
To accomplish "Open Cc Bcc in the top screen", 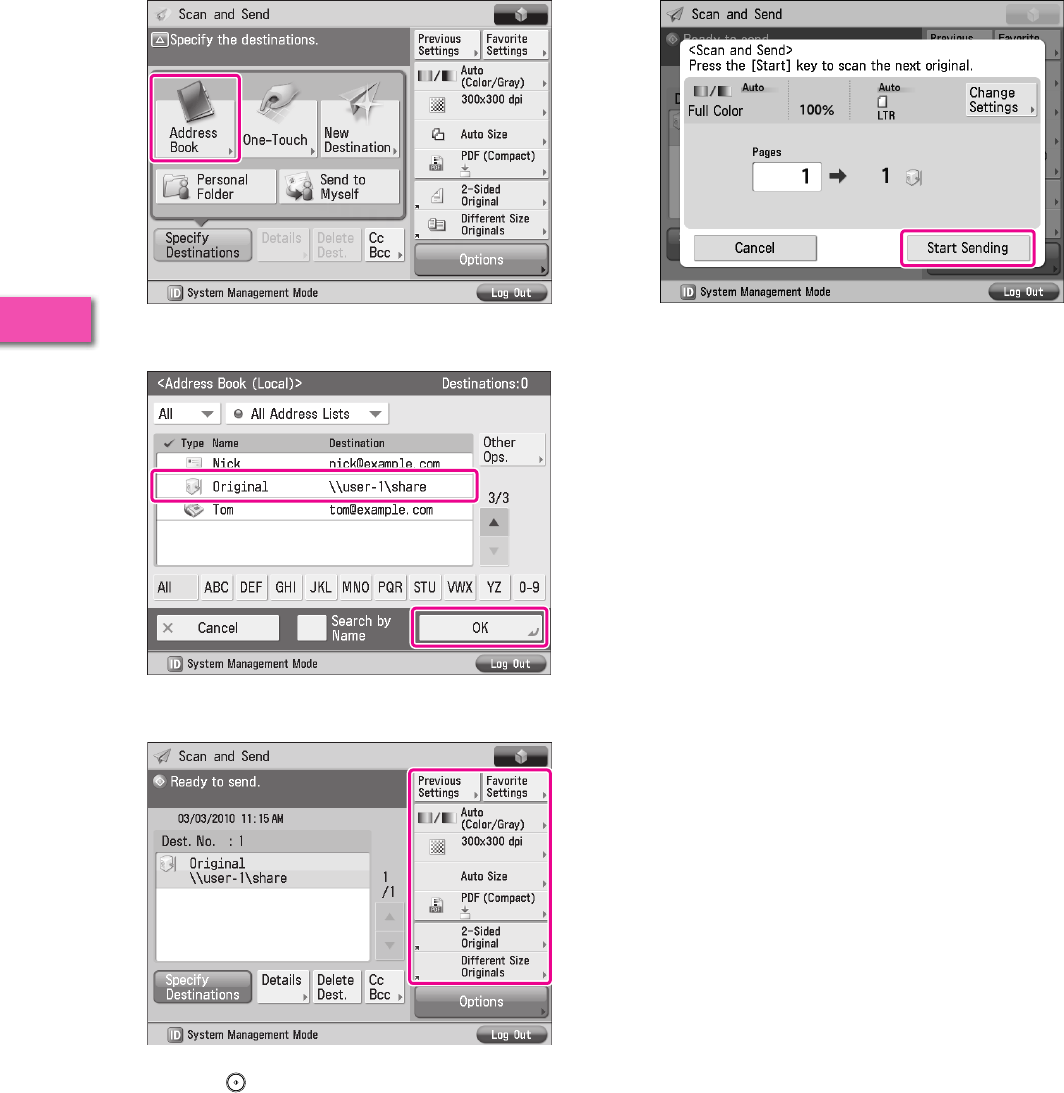I will click(383, 245).
